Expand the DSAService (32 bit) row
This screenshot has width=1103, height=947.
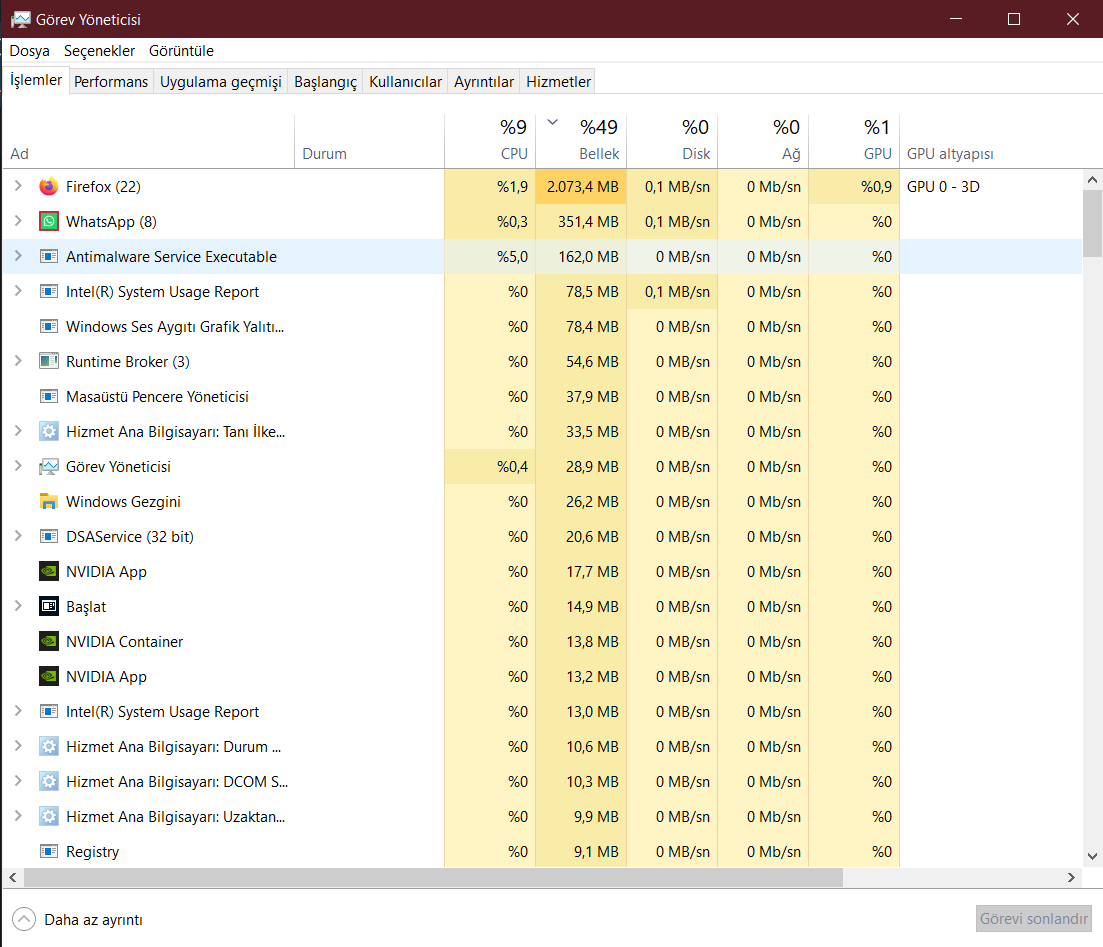(18, 536)
